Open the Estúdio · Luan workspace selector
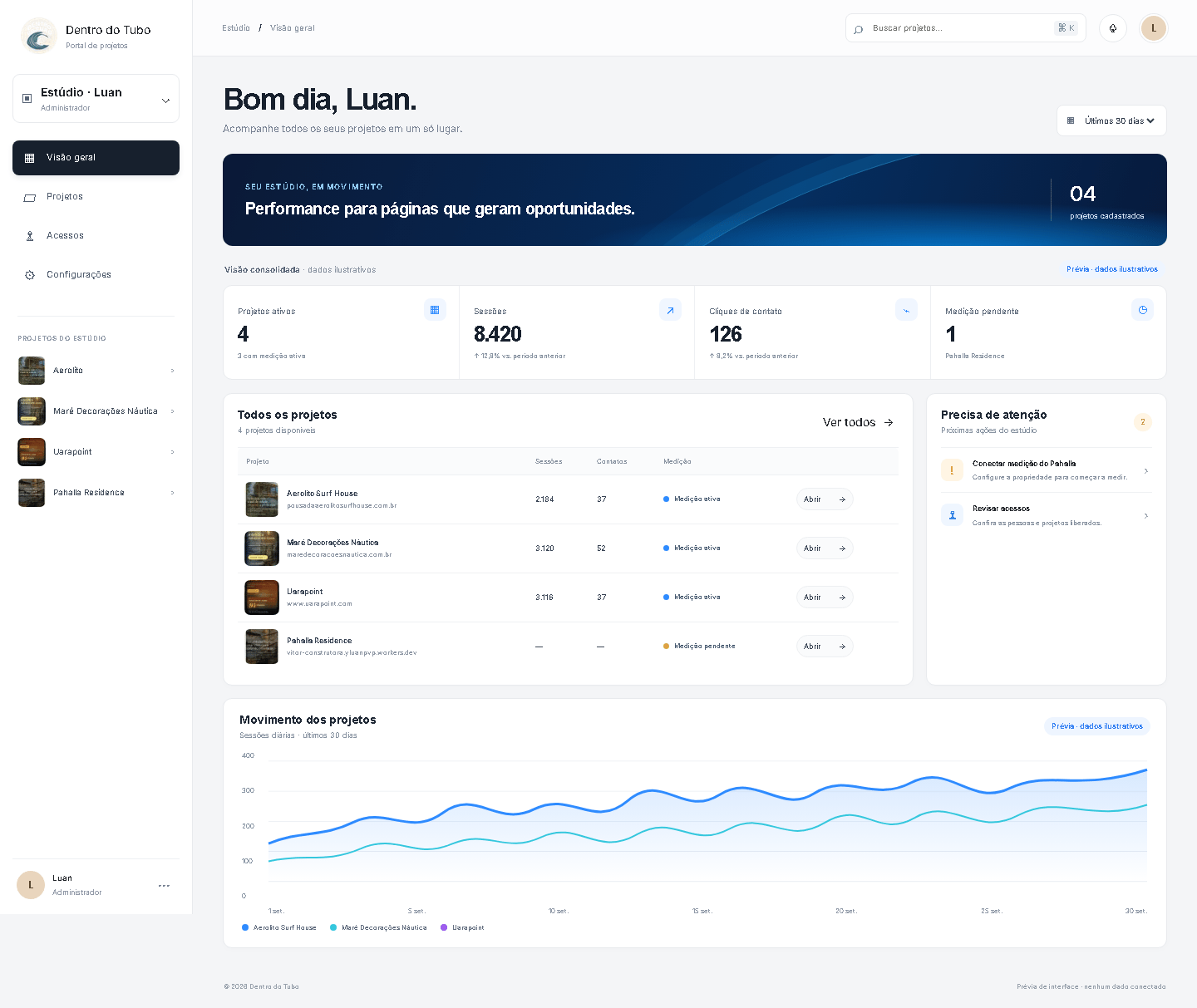 click(96, 99)
